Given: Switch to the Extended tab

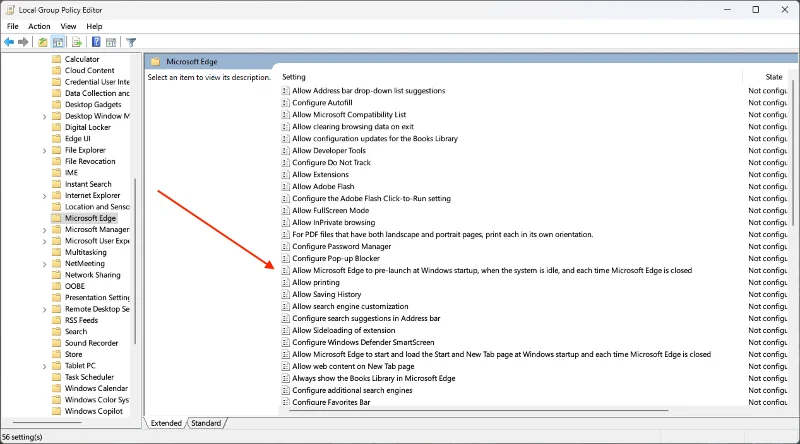Looking at the screenshot, I should tap(166, 423).
